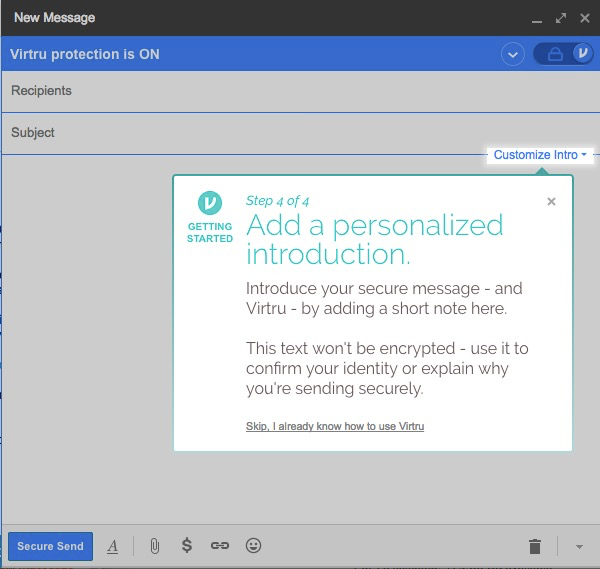Click 'Skip, I already know how to use Virtru'
The image size is (600, 569).
pyautogui.click(x=335, y=427)
